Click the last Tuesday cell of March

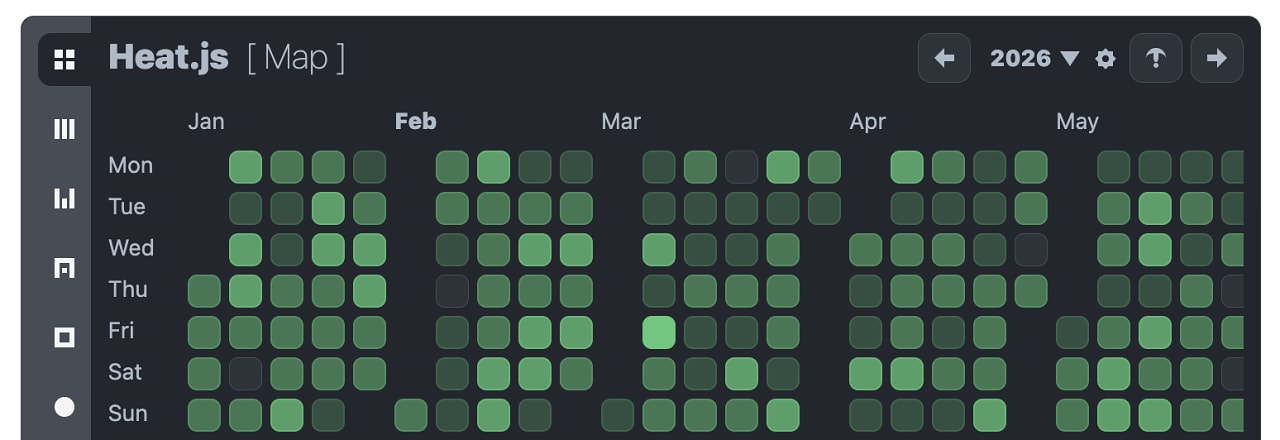coord(824,208)
